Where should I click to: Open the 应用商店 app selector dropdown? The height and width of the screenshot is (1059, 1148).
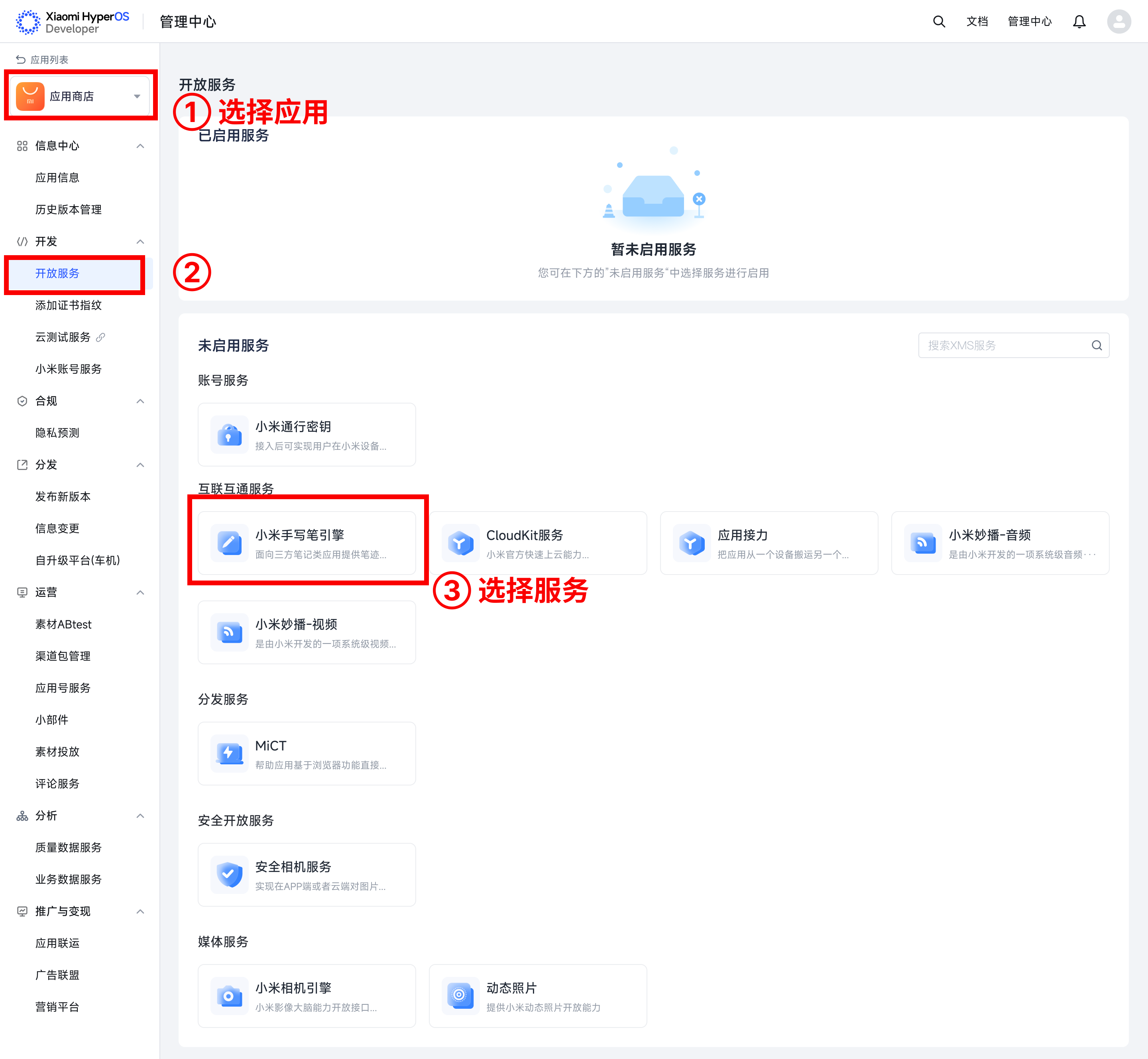click(x=80, y=96)
